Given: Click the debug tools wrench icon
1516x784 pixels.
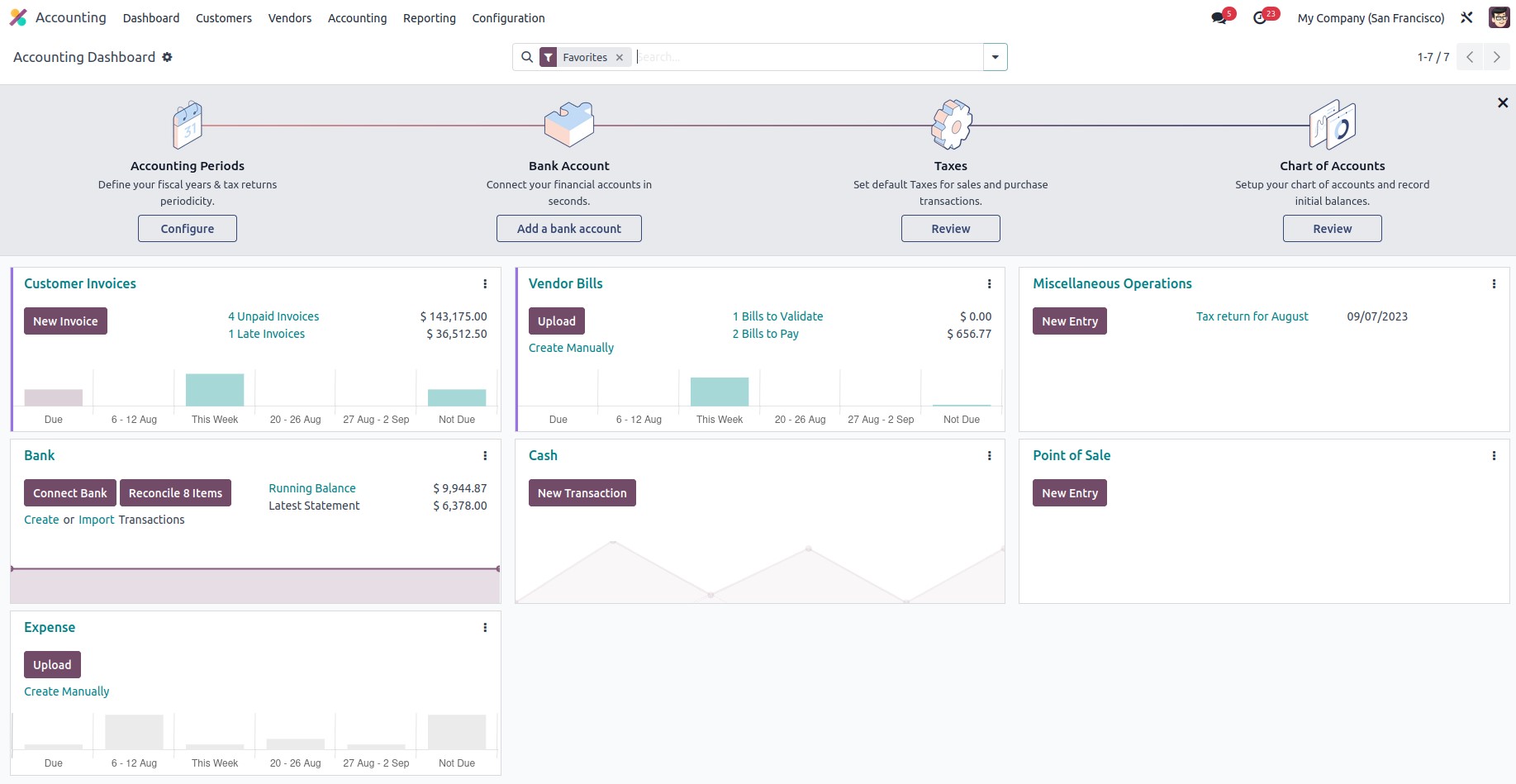Looking at the screenshot, I should (1466, 17).
